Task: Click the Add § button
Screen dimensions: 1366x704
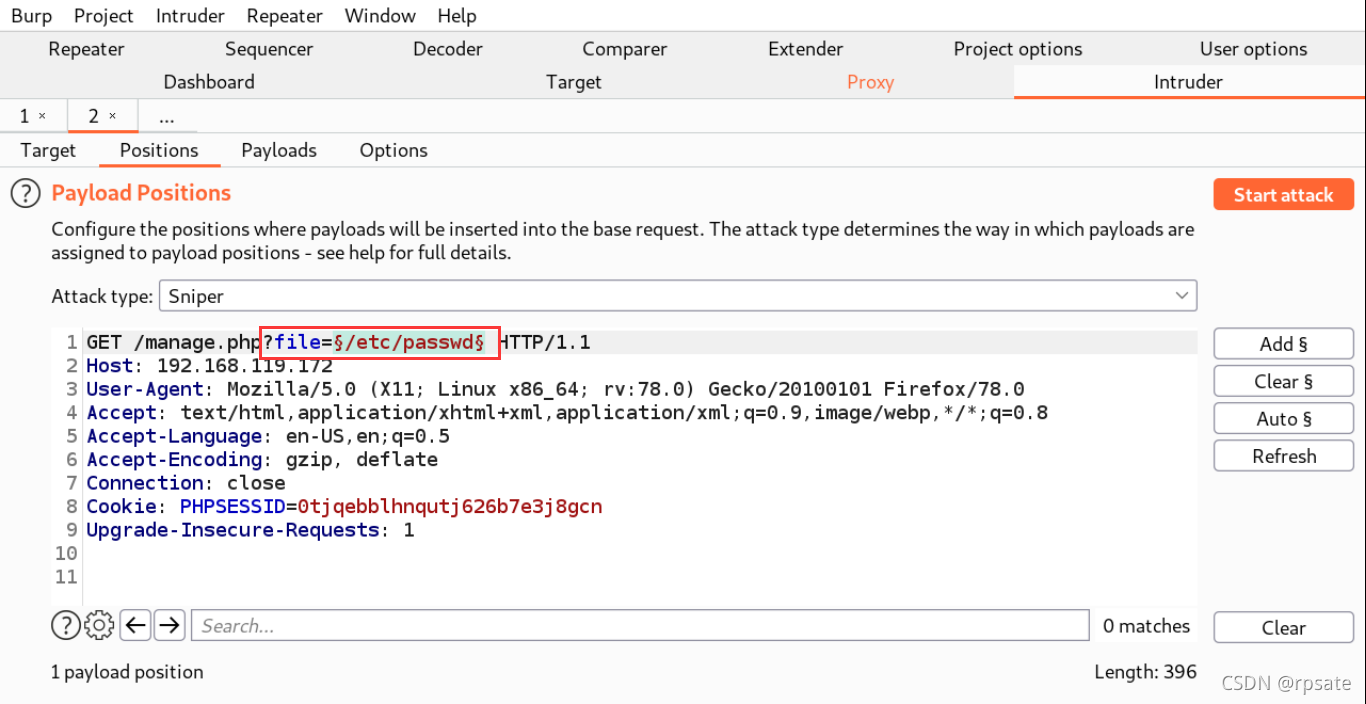Action: click(1284, 344)
